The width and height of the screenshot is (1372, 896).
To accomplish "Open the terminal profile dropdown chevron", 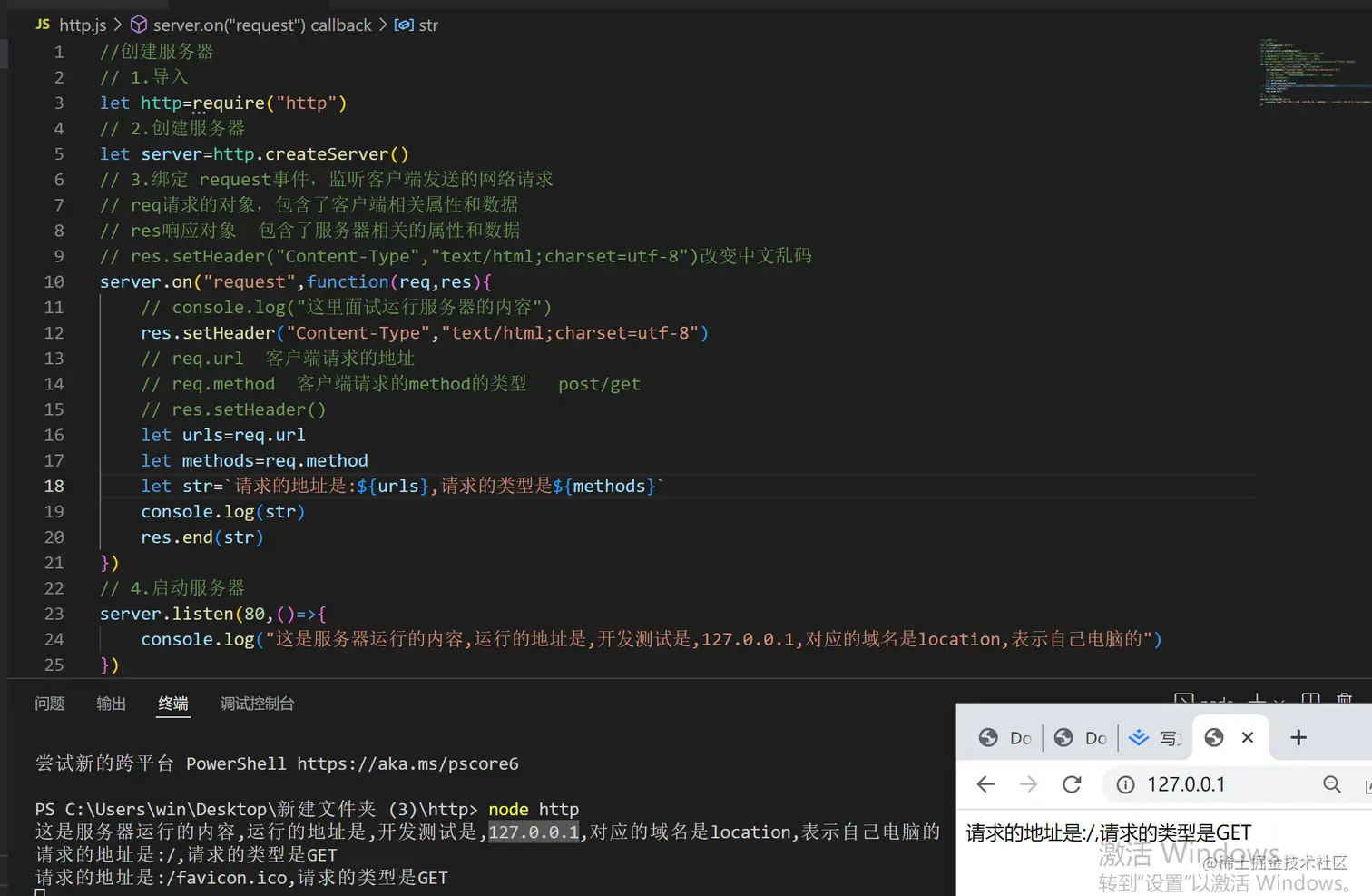I will pyautogui.click(x=1279, y=701).
